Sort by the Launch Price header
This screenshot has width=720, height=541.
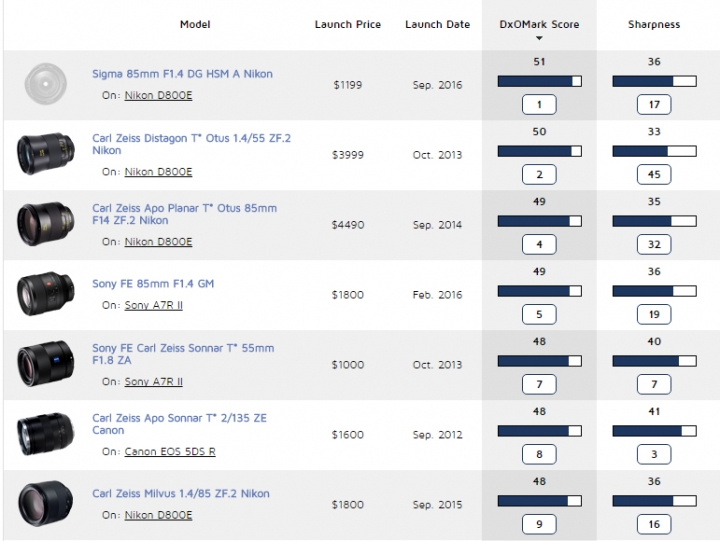tap(347, 24)
